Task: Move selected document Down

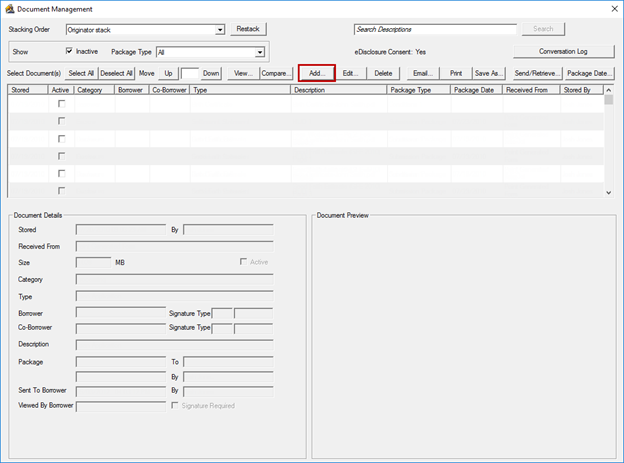Action: [x=211, y=73]
